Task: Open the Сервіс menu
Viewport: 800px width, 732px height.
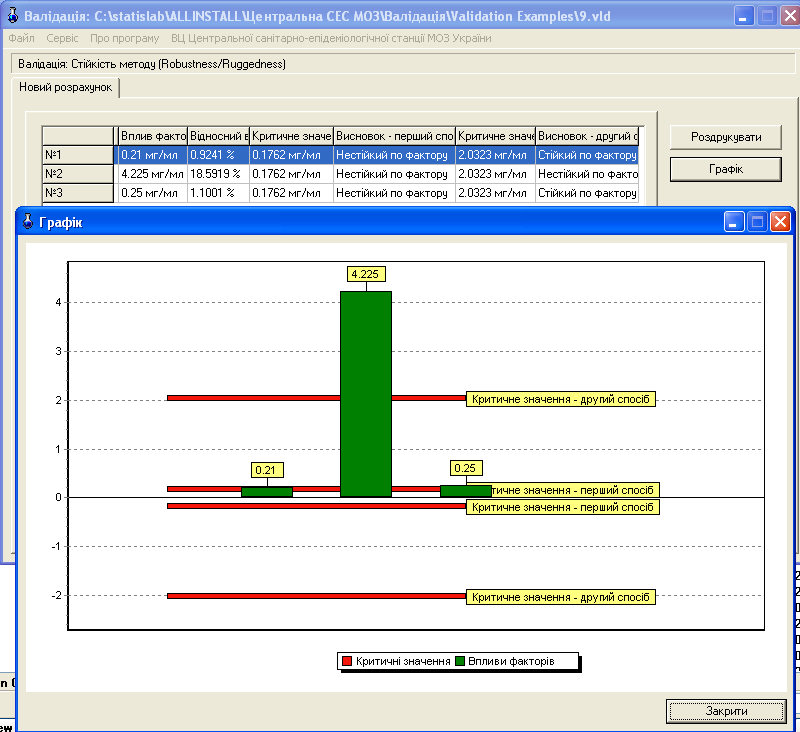Action: tap(62, 38)
